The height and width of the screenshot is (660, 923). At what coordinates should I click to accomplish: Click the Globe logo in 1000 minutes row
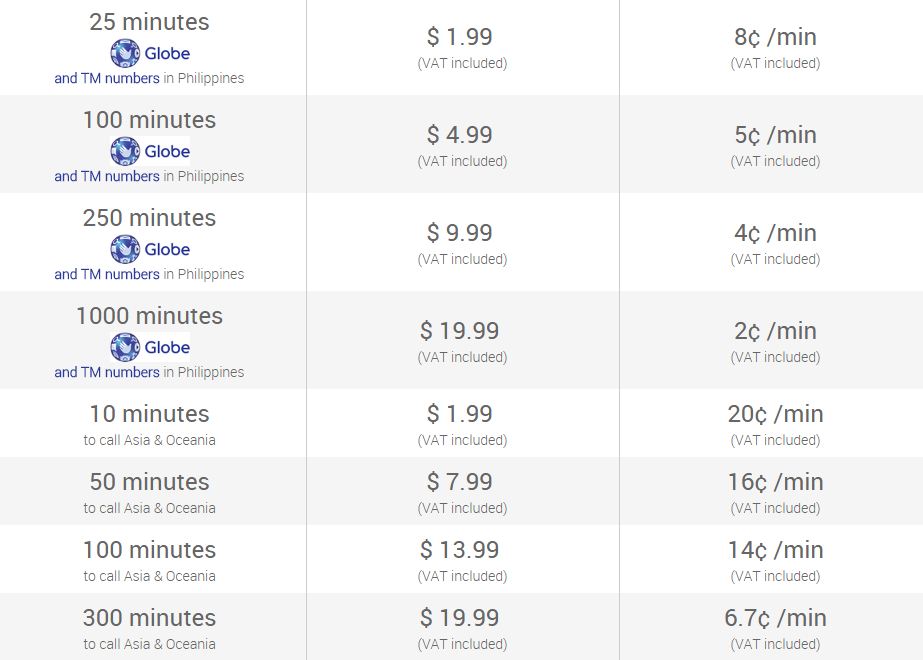tap(150, 347)
